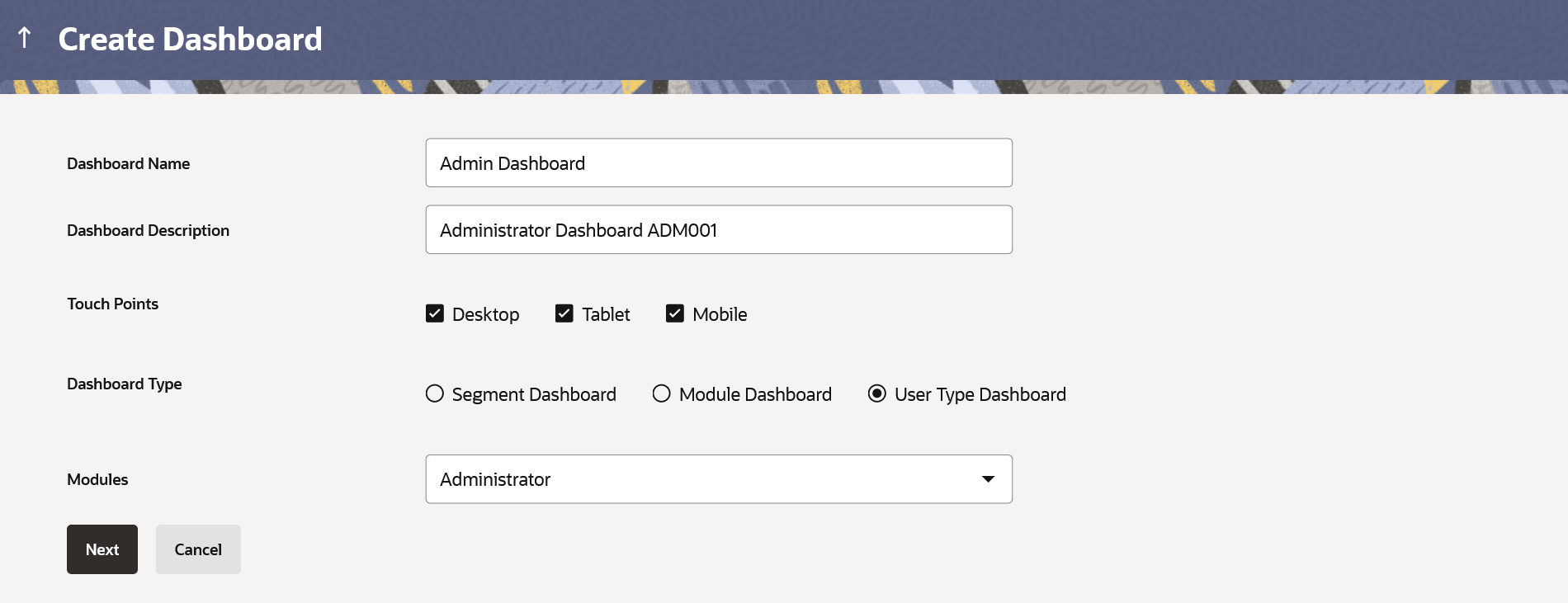Focus the Admin Dashboard name field
Viewport: 1568px width, 603px height.
pyautogui.click(x=718, y=163)
